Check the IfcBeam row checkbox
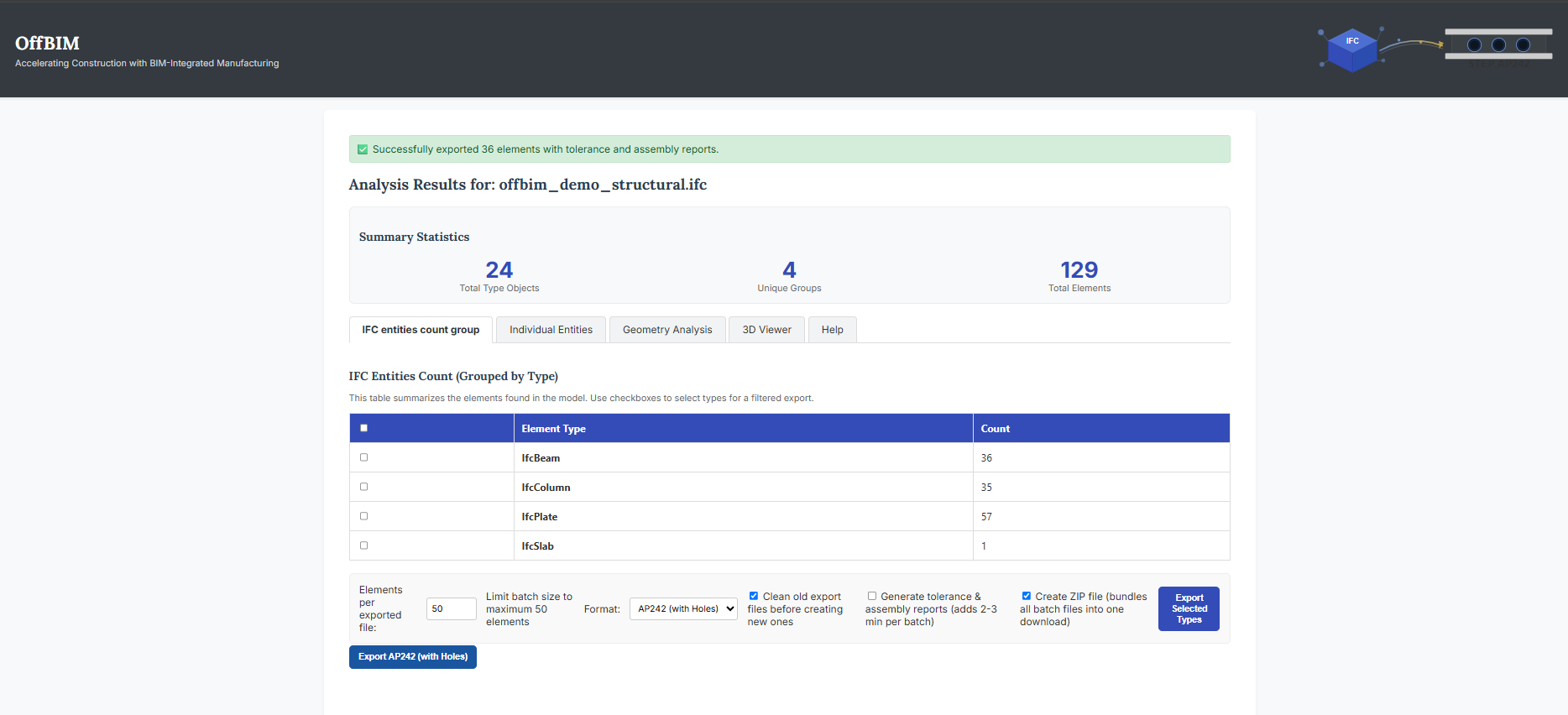Image resolution: width=1568 pixels, height=715 pixels. coord(364,457)
